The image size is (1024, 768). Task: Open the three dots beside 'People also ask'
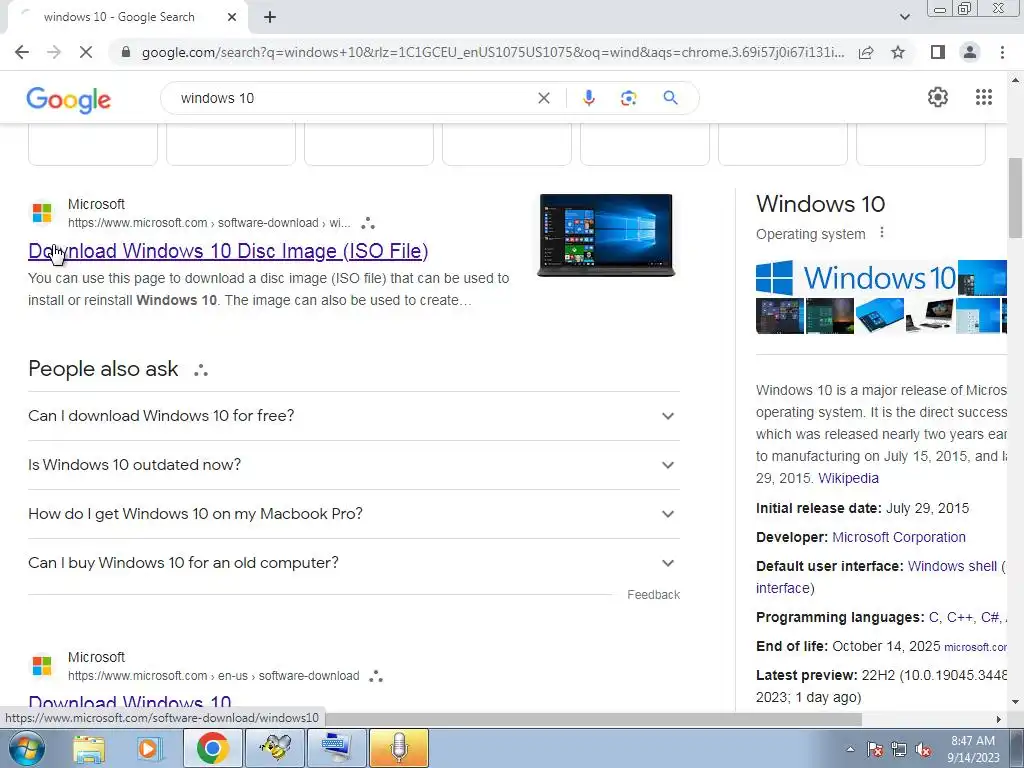(200, 370)
